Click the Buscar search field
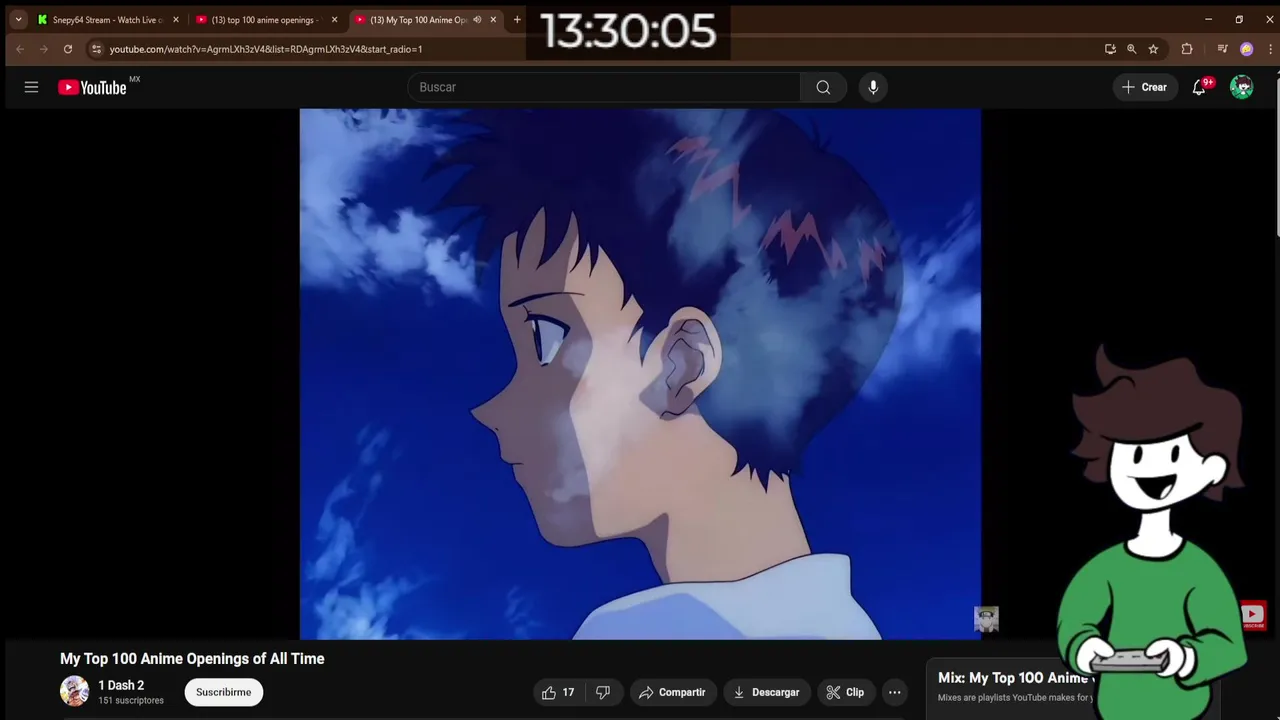The height and width of the screenshot is (720, 1280). click(604, 87)
